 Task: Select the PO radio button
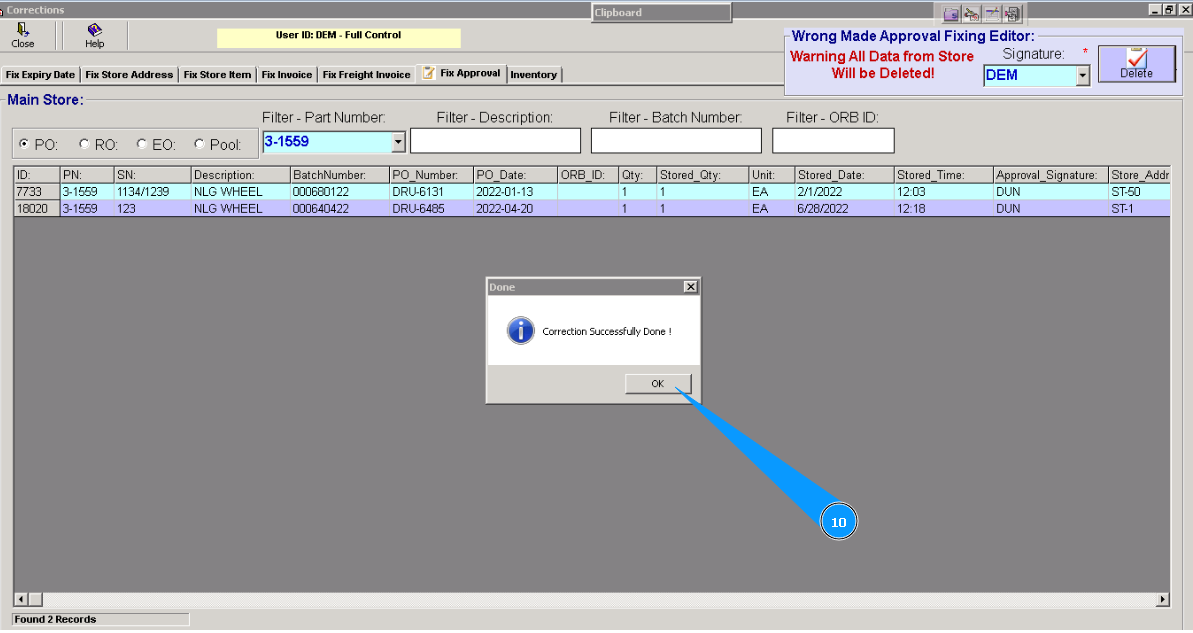pos(24,144)
